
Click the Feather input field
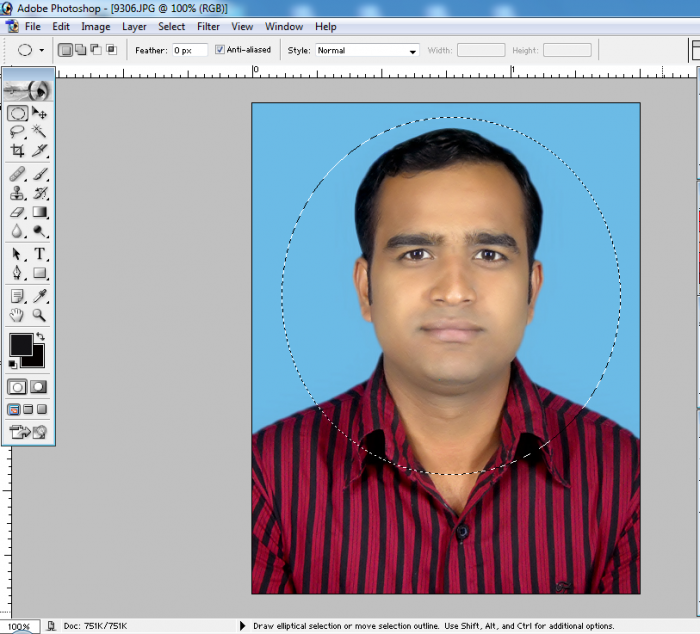click(189, 50)
